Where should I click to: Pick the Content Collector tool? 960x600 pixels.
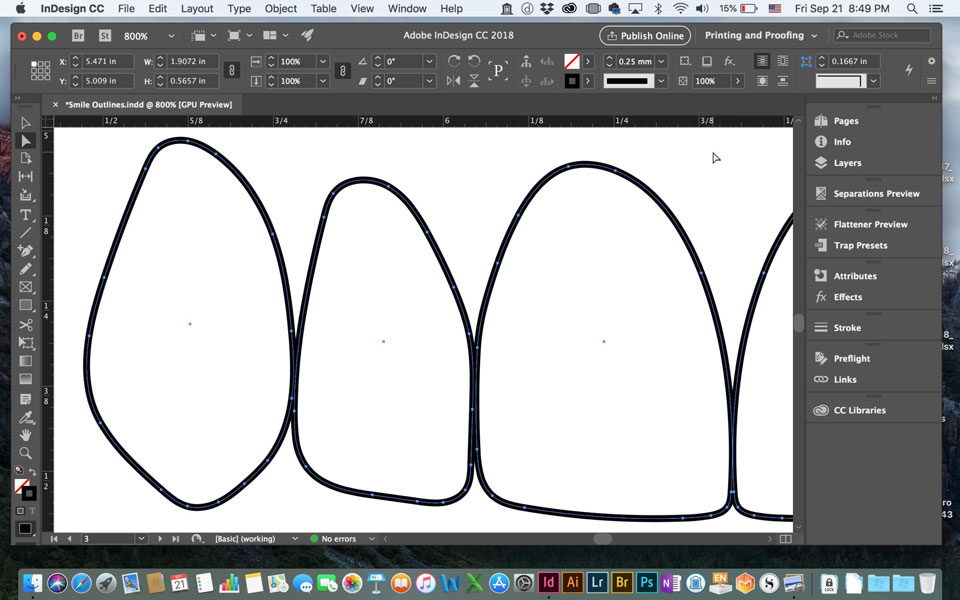25,195
